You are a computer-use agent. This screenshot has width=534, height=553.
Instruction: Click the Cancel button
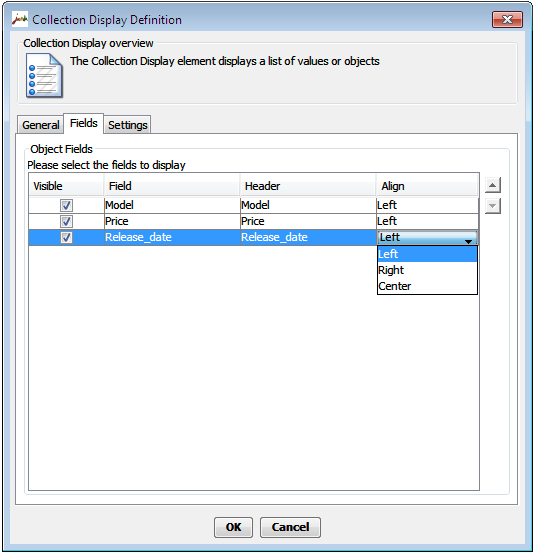pyautogui.click(x=290, y=527)
